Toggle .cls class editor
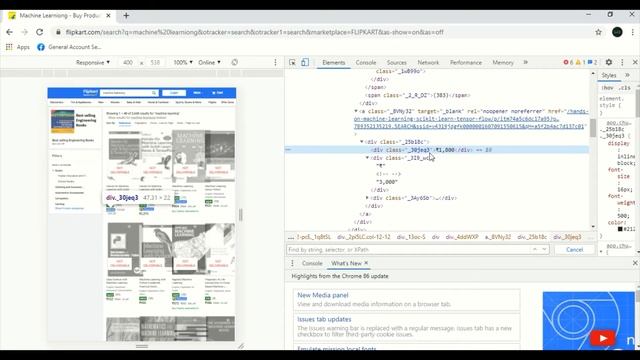The width and height of the screenshot is (640, 360). [624, 88]
